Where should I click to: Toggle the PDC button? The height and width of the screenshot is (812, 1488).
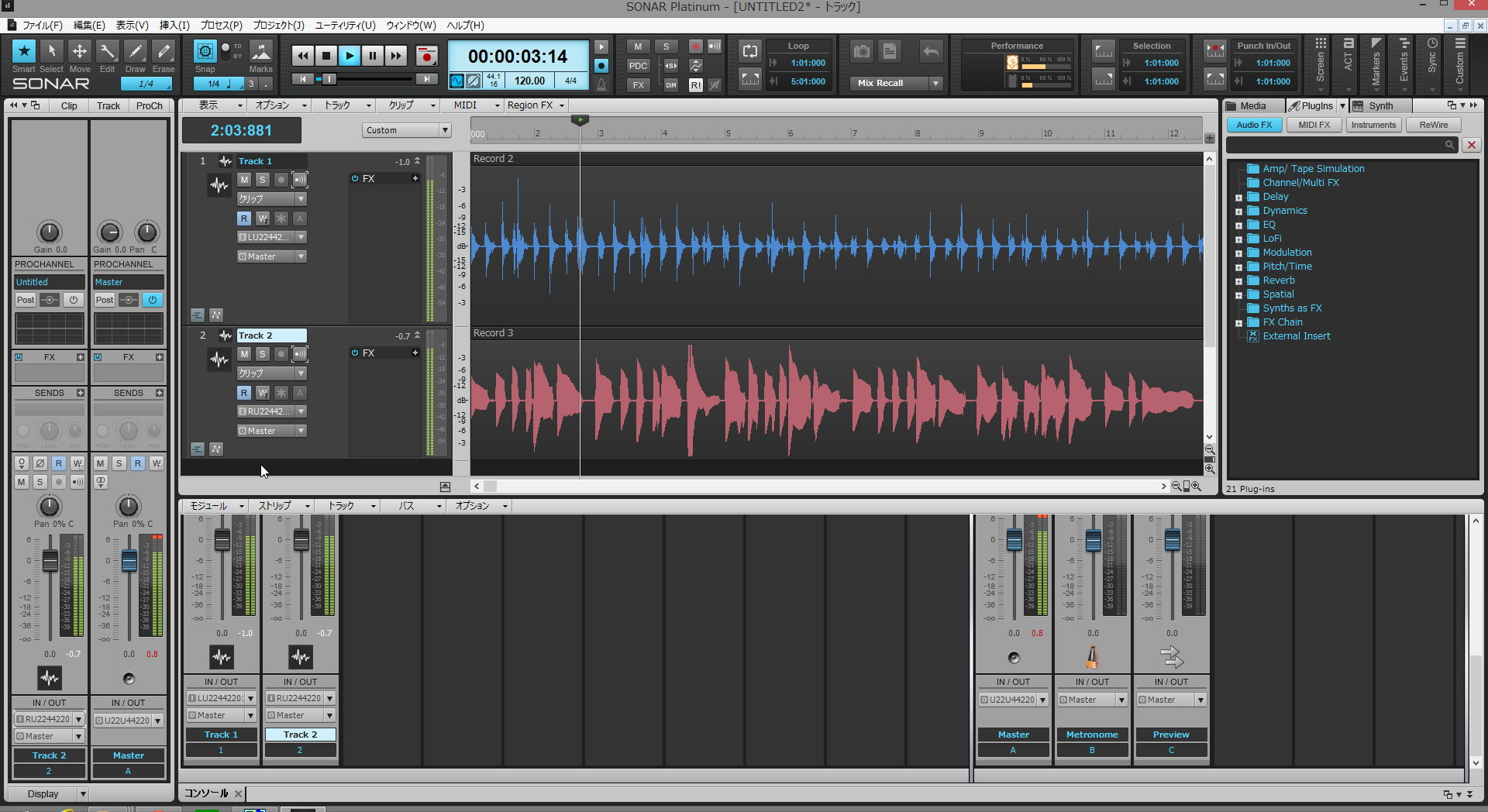click(x=638, y=66)
